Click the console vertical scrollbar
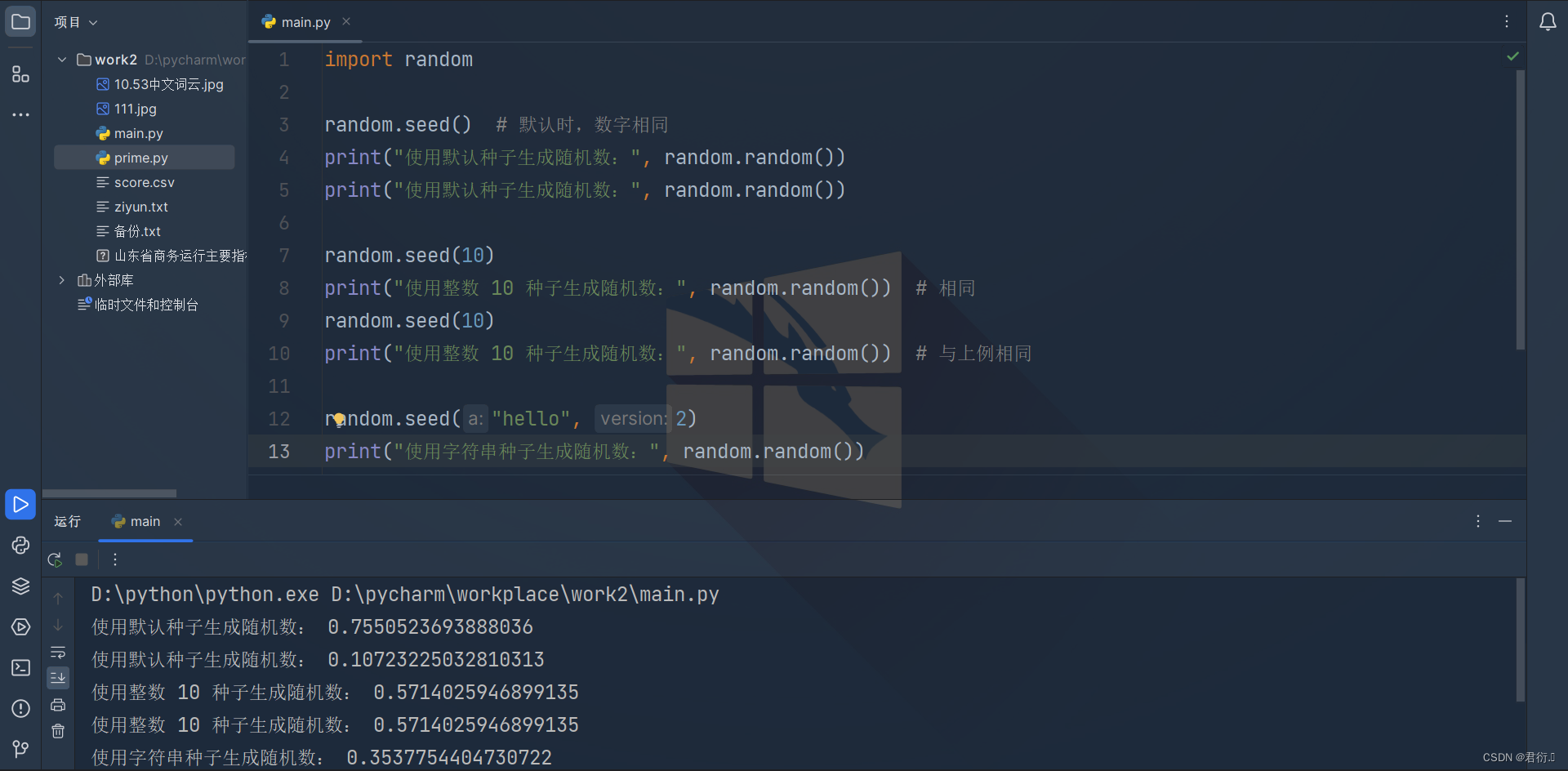1568x771 pixels. pyautogui.click(x=1521, y=640)
